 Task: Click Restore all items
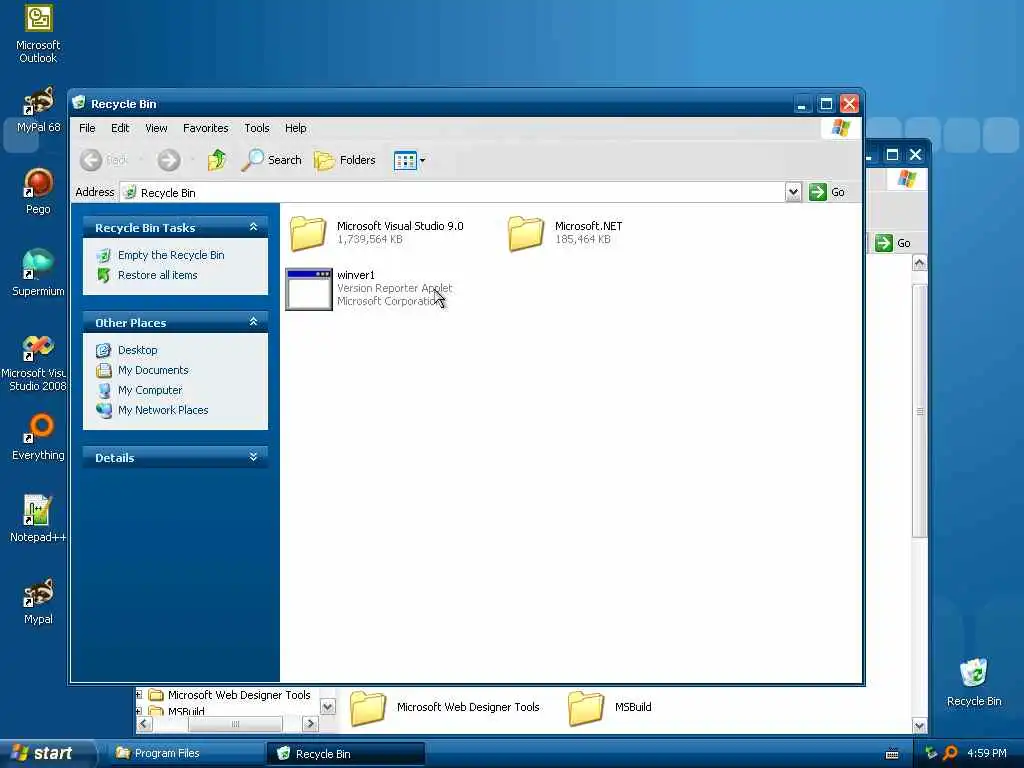[x=157, y=276]
